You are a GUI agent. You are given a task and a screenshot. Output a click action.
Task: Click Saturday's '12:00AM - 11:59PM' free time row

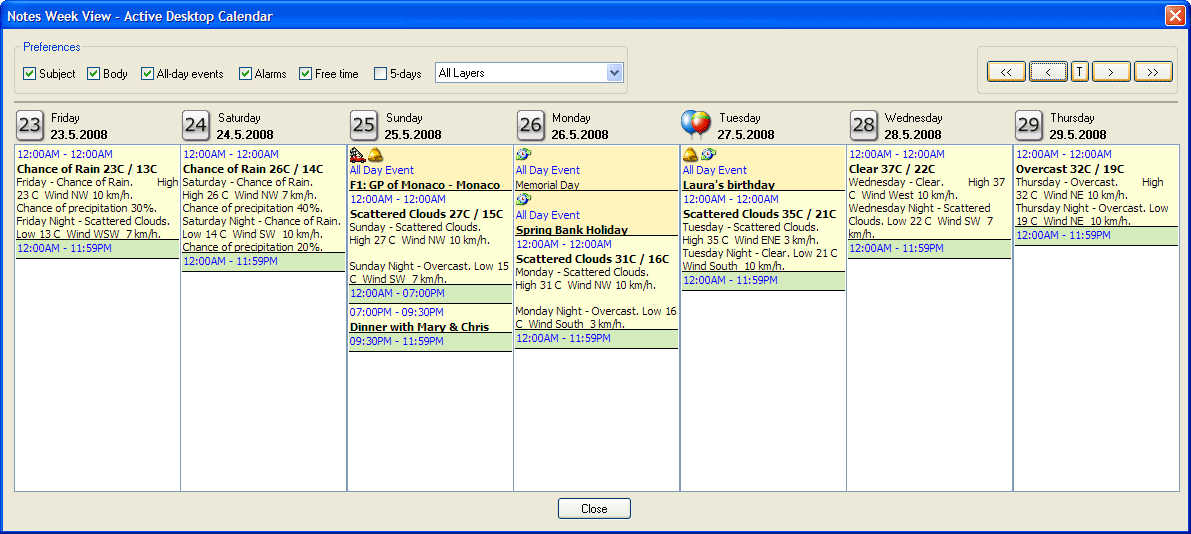264,261
